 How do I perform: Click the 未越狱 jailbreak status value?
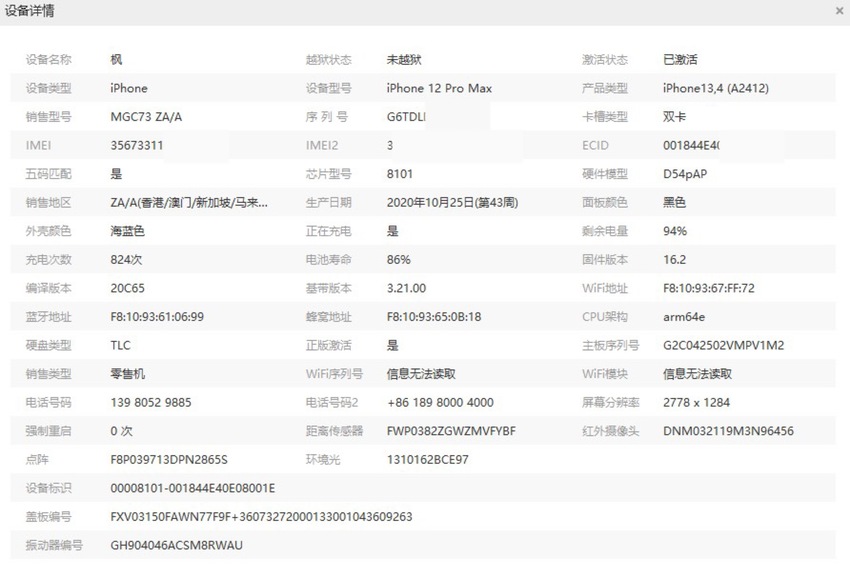coord(404,60)
